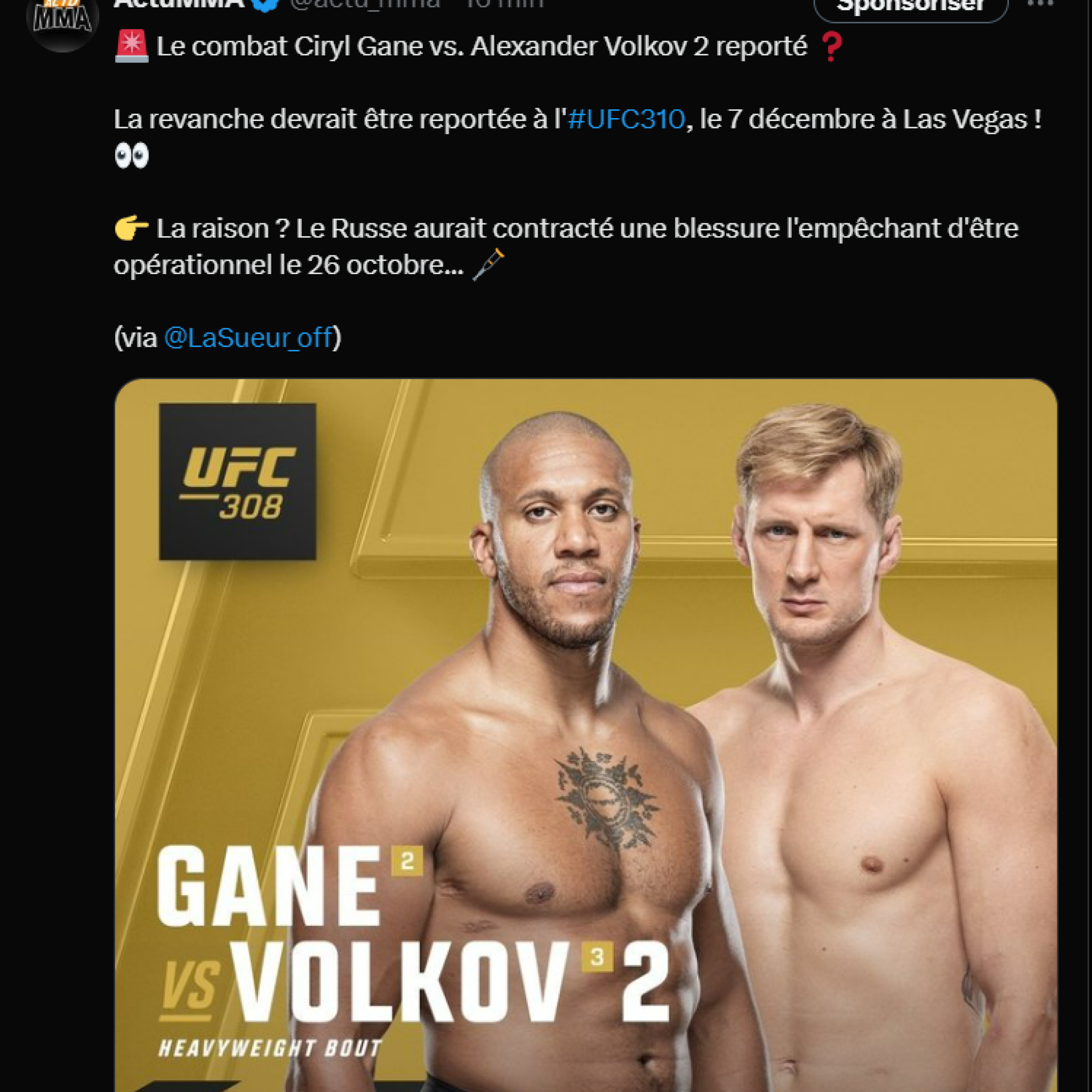Image resolution: width=1092 pixels, height=1092 pixels.
Task: Click the pointing hand emoji
Action: pyautogui.click(x=131, y=228)
